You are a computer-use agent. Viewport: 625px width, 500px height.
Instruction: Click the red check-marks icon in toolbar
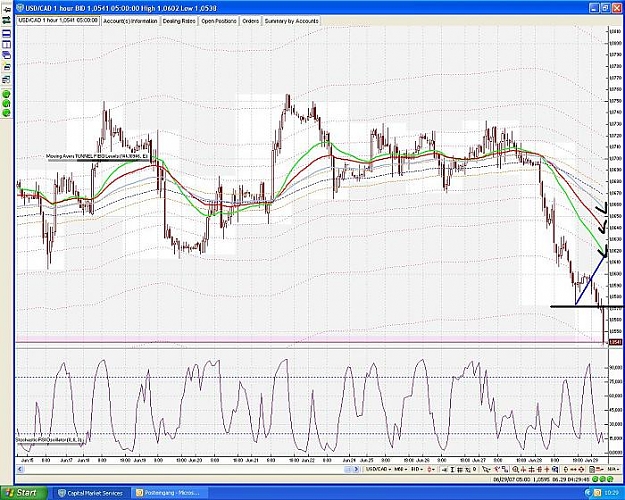497,469
